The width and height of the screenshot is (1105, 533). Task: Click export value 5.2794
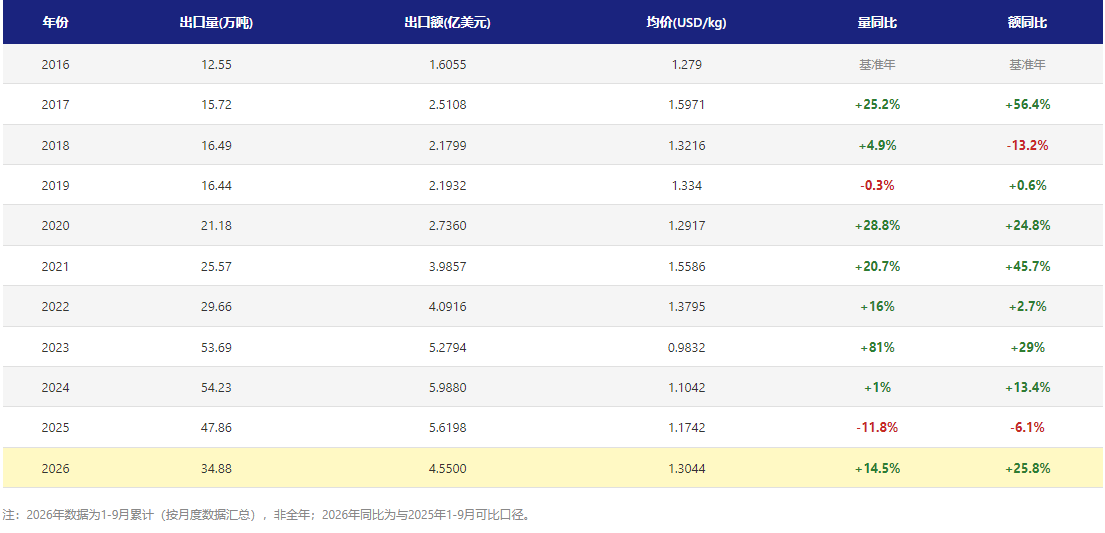coord(447,348)
